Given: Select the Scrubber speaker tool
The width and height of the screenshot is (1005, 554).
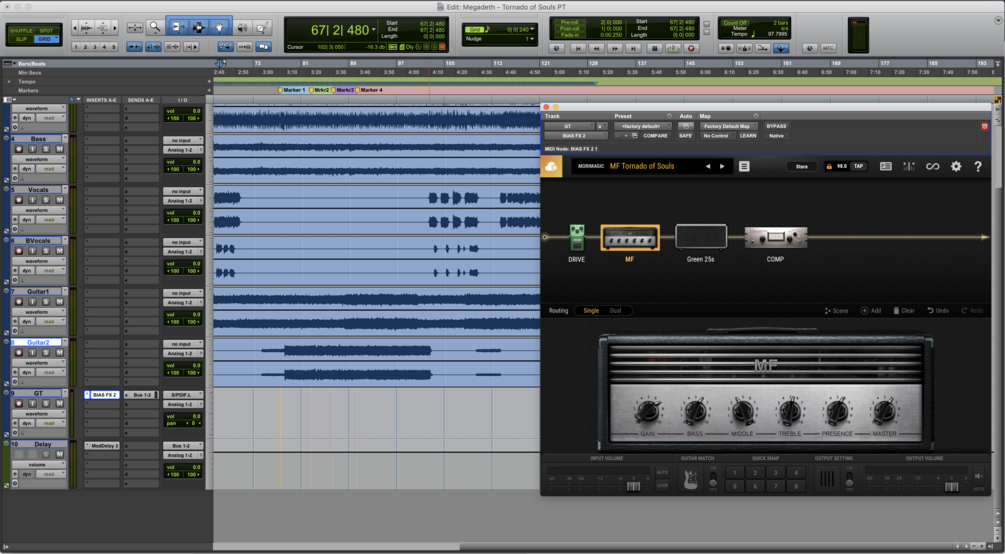Looking at the screenshot, I should [242, 28].
